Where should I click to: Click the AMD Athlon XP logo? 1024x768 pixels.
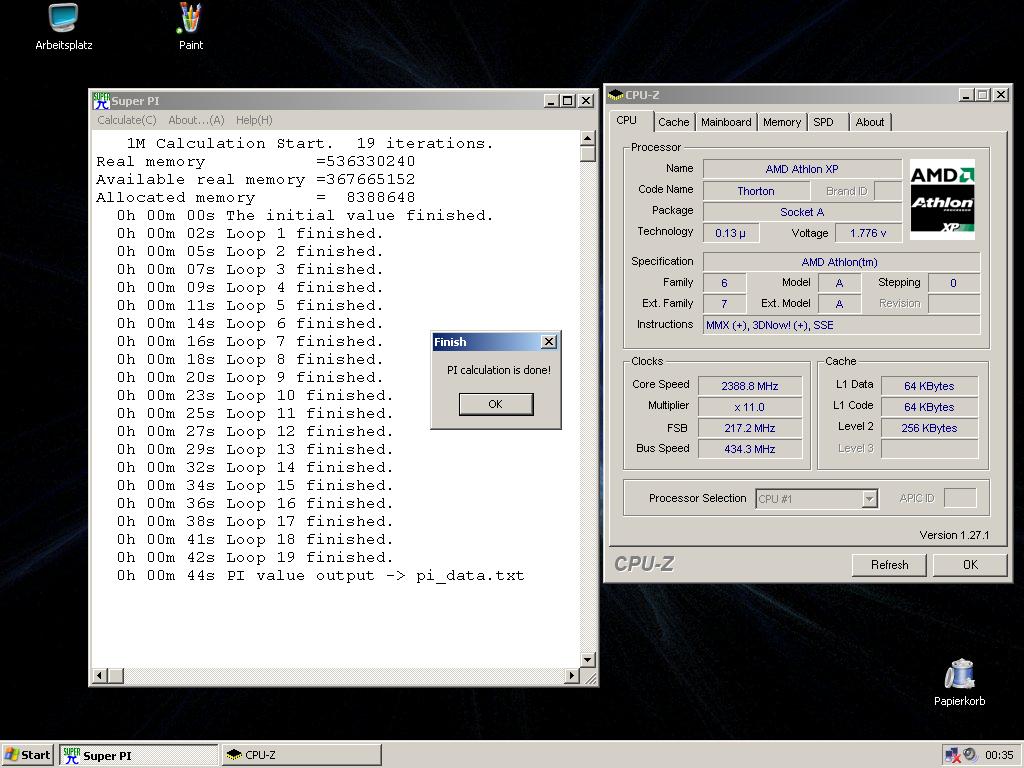pyautogui.click(x=942, y=200)
